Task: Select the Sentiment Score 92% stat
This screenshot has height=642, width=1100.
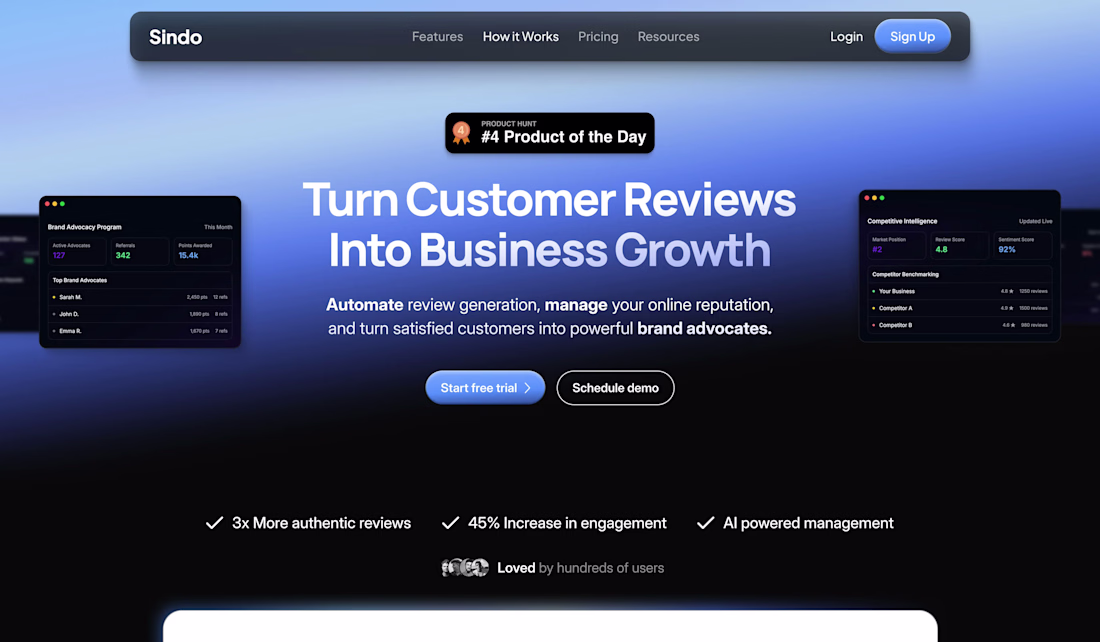Action: click(1022, 246)
